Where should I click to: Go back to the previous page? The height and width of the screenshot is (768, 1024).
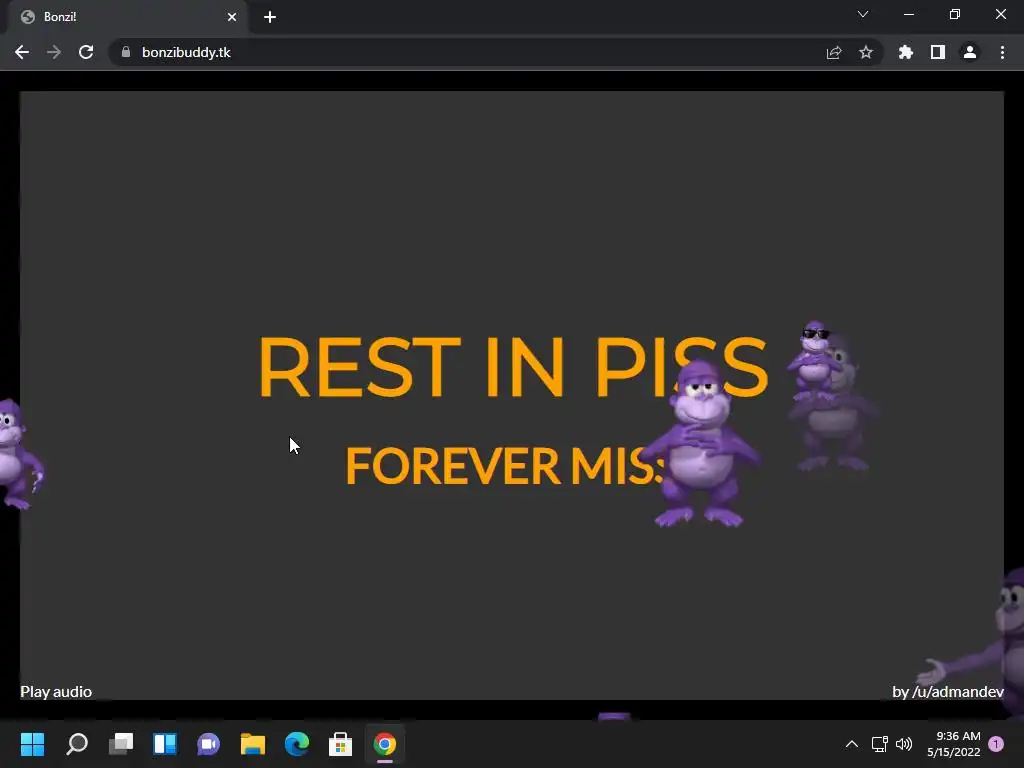point(22,52)
